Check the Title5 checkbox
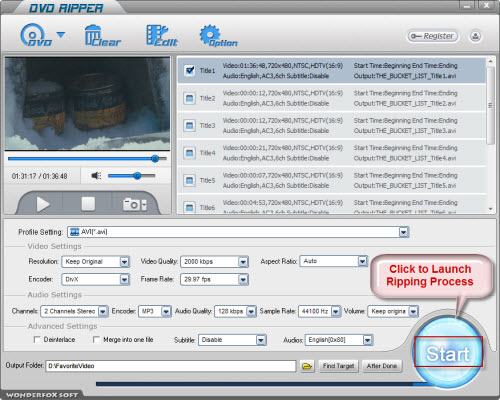 [189, 180]
